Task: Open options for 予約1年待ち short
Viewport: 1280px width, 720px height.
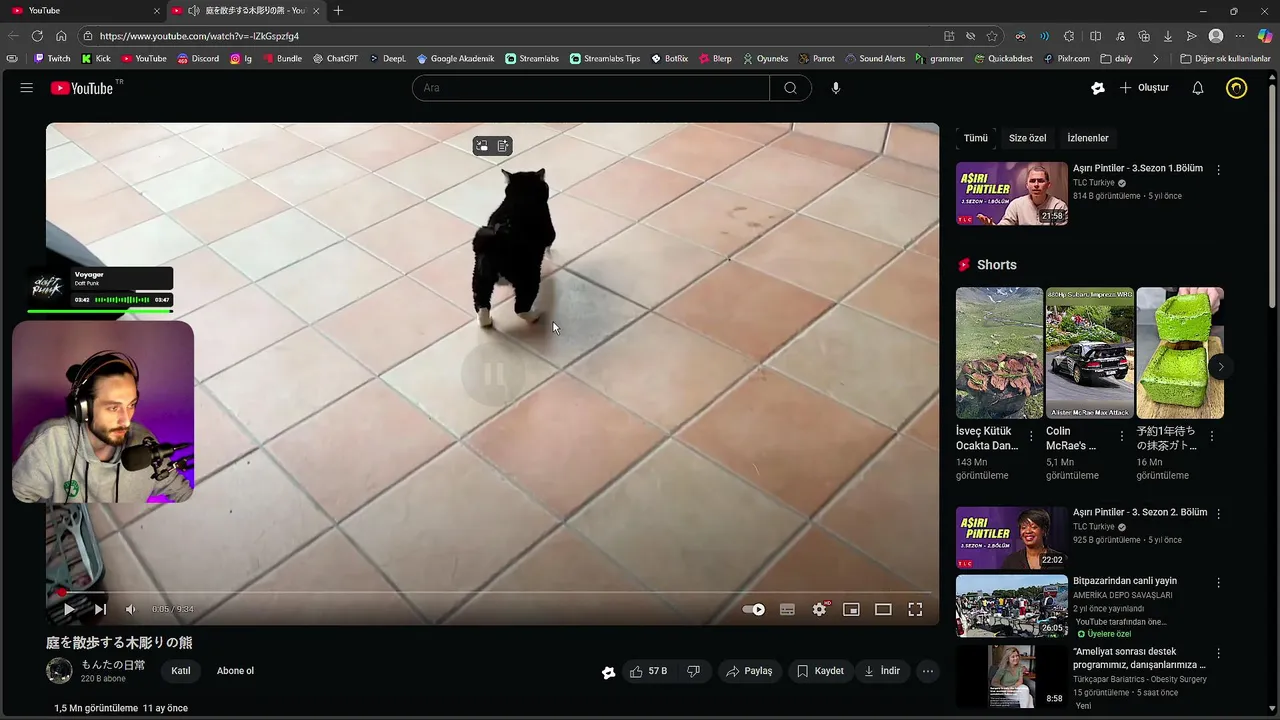Action: (1212, 436)
